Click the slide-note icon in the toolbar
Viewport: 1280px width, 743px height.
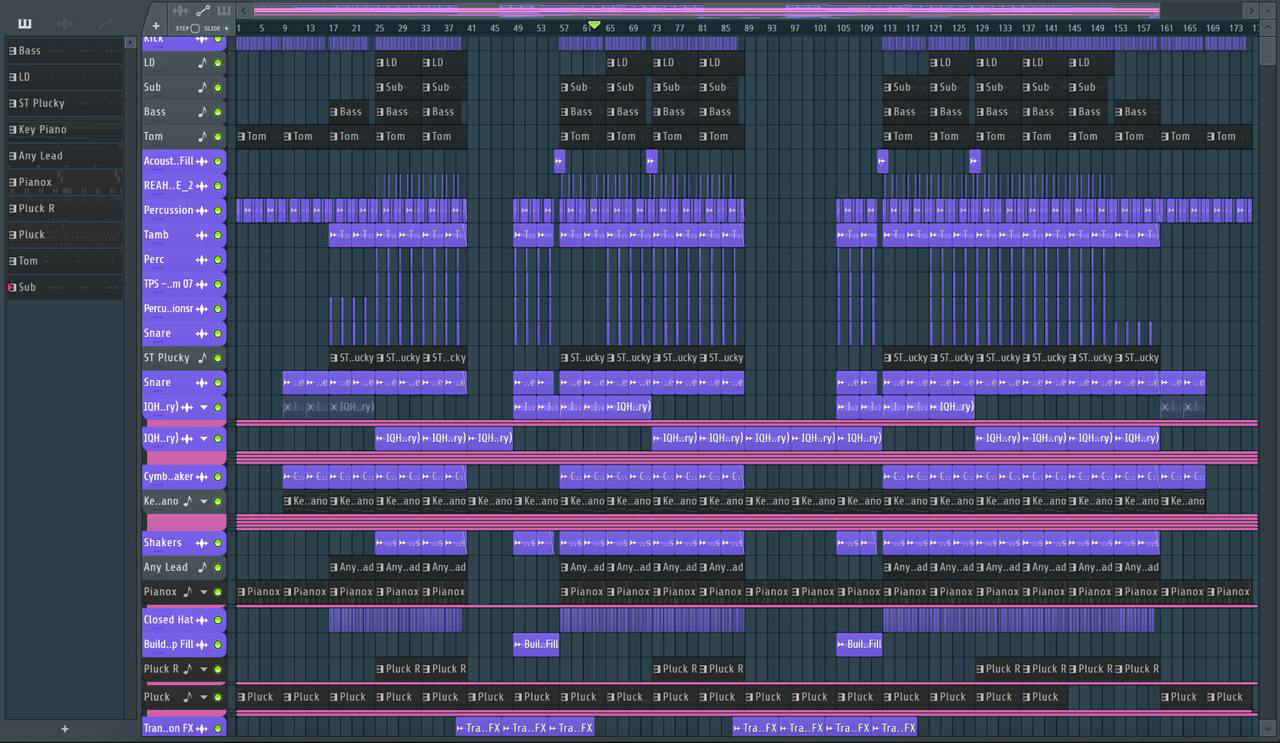203,12
